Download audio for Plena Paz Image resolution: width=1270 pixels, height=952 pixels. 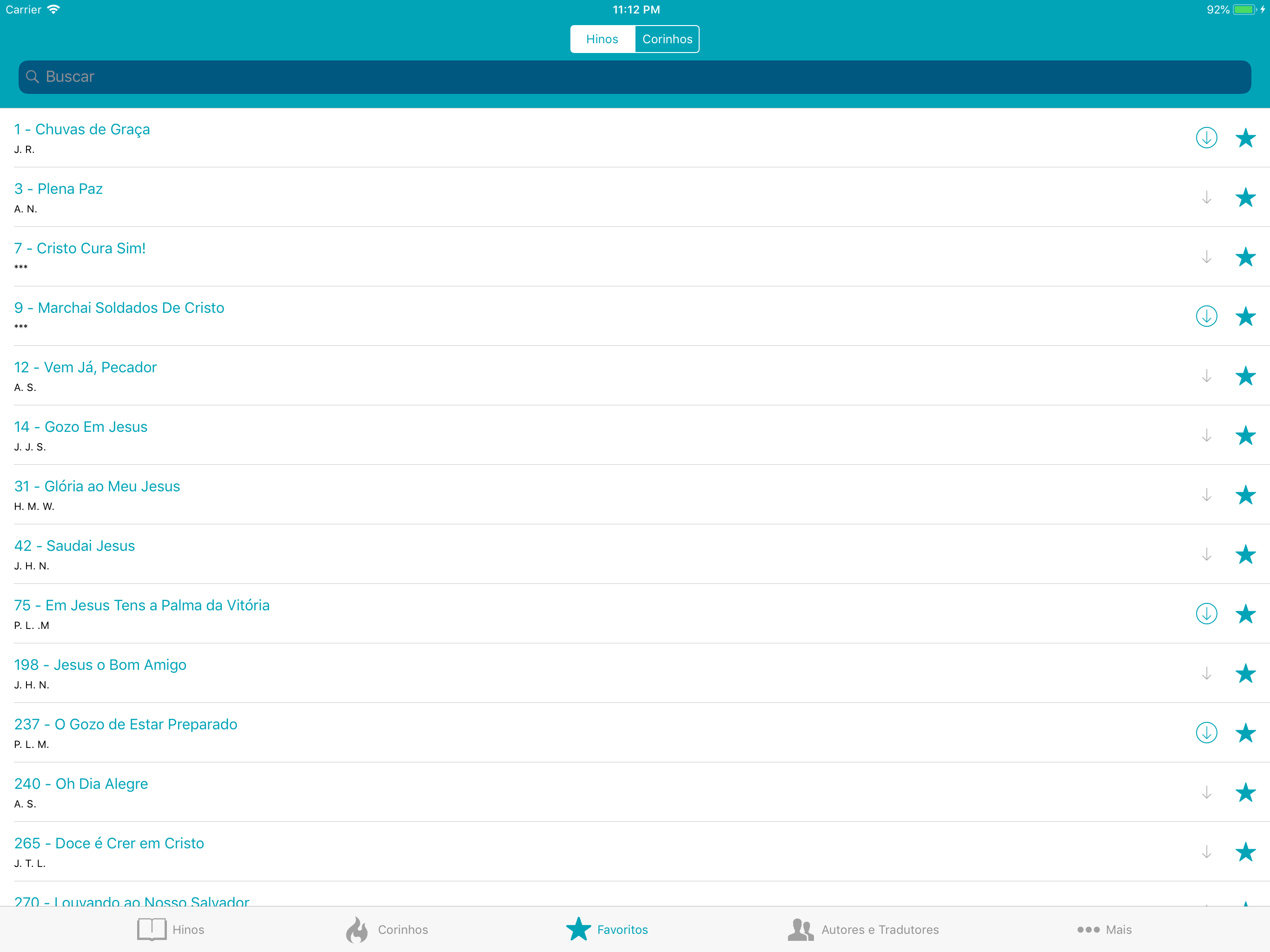(1206, 198)
